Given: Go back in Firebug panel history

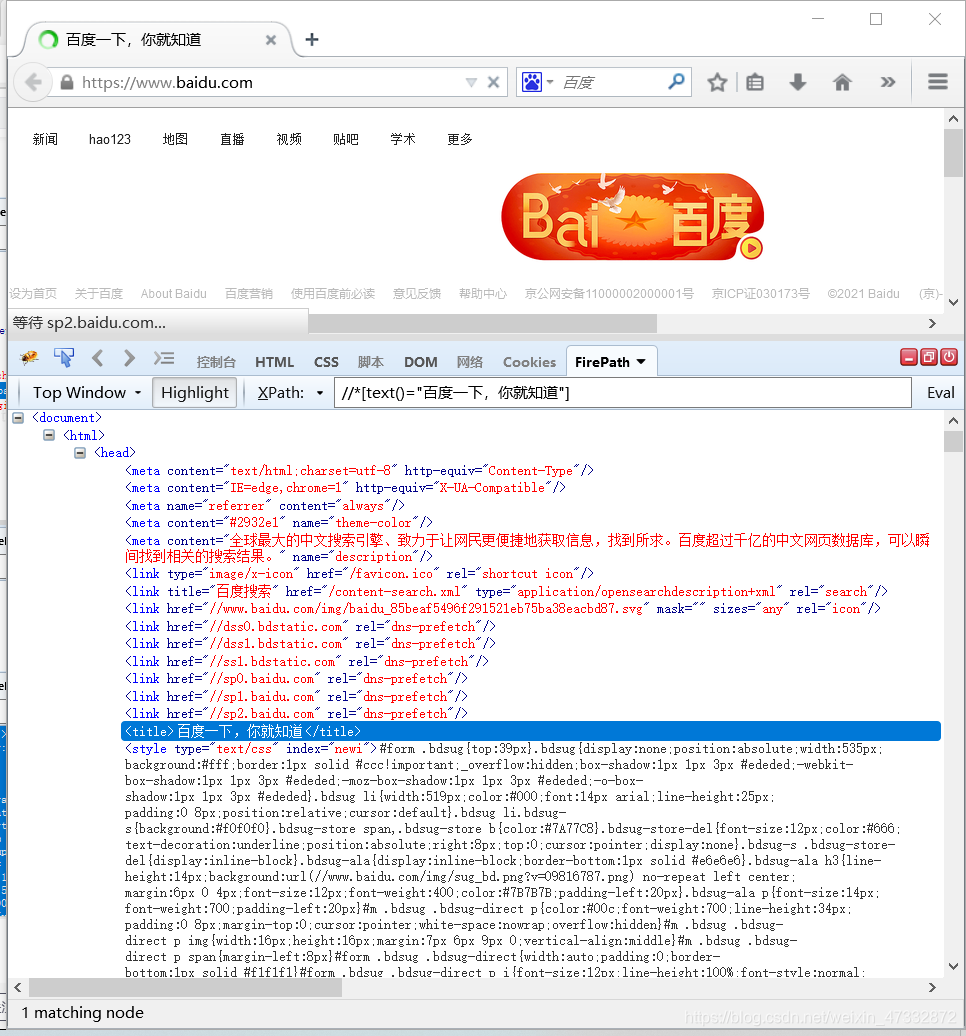Looking at the screenshot, I should click(98, 359).
